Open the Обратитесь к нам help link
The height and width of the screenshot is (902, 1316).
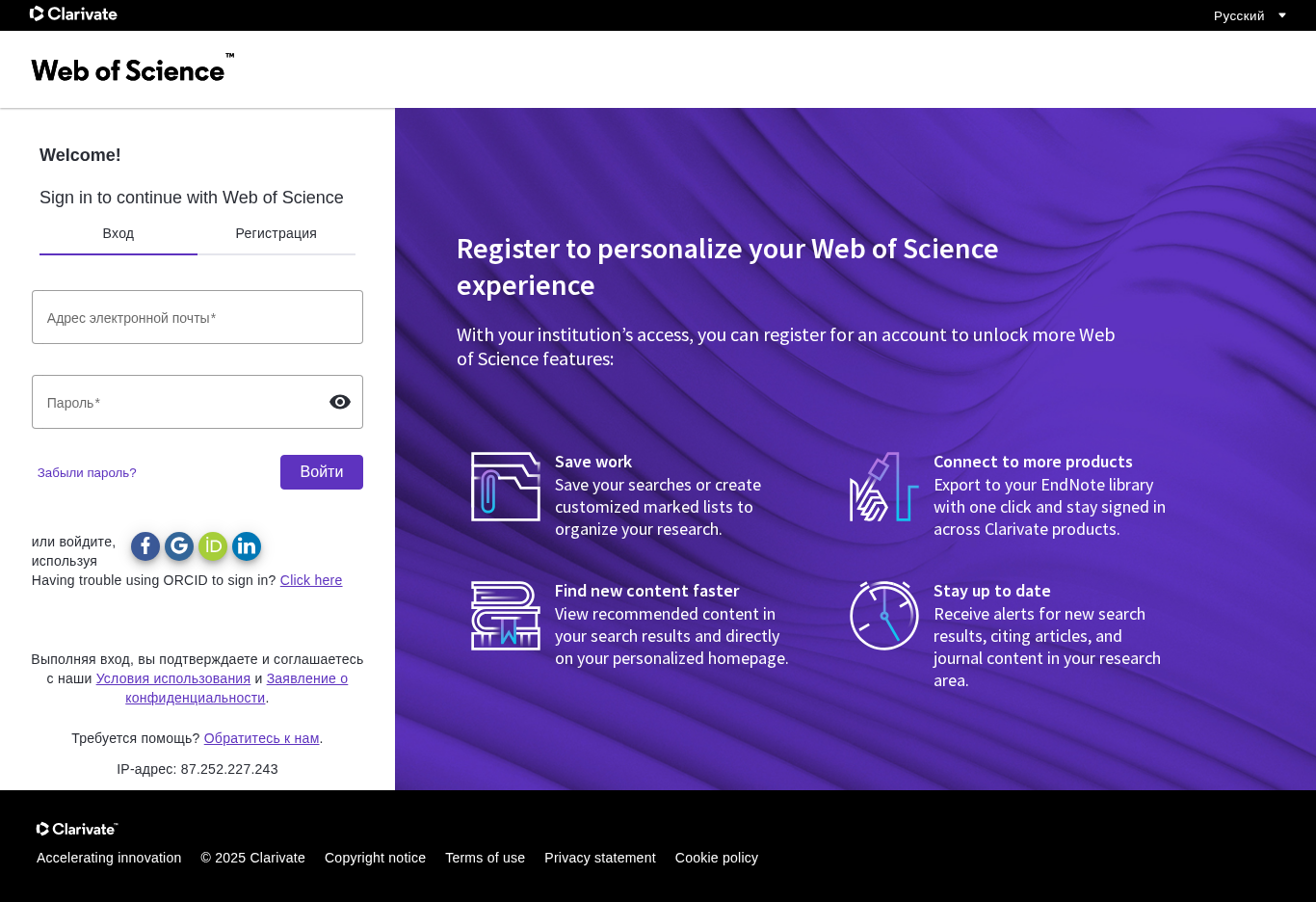coord(261,738)
